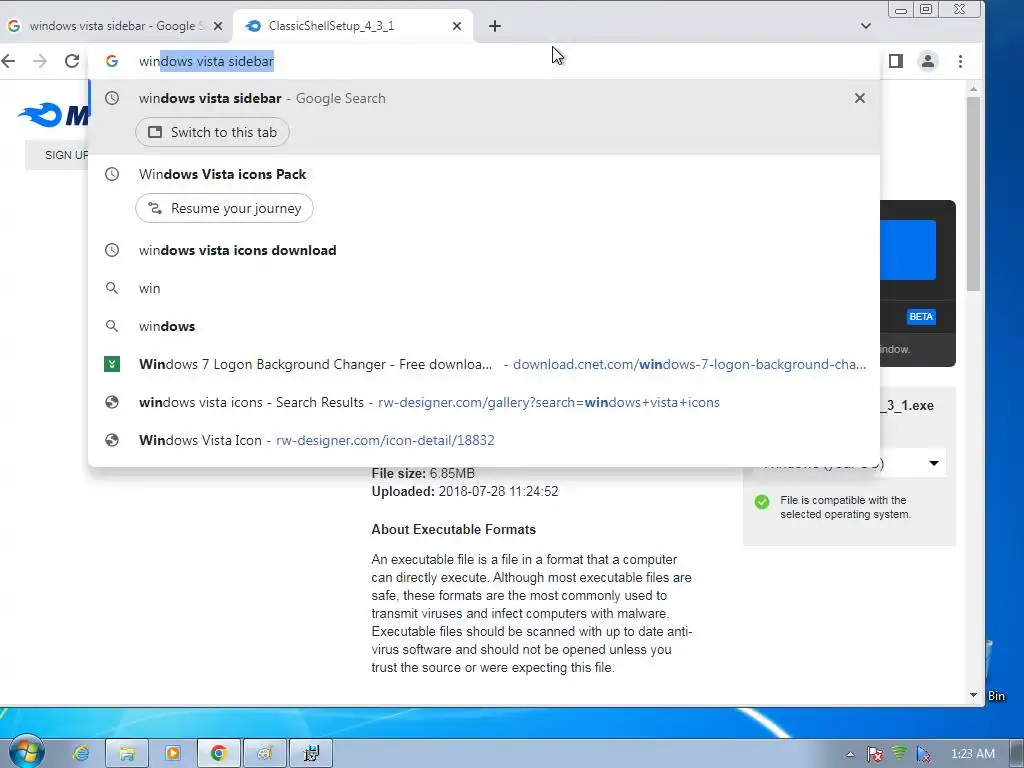Click the blue download button
This screenshot has width=1024, height=768.
[908, 250]
